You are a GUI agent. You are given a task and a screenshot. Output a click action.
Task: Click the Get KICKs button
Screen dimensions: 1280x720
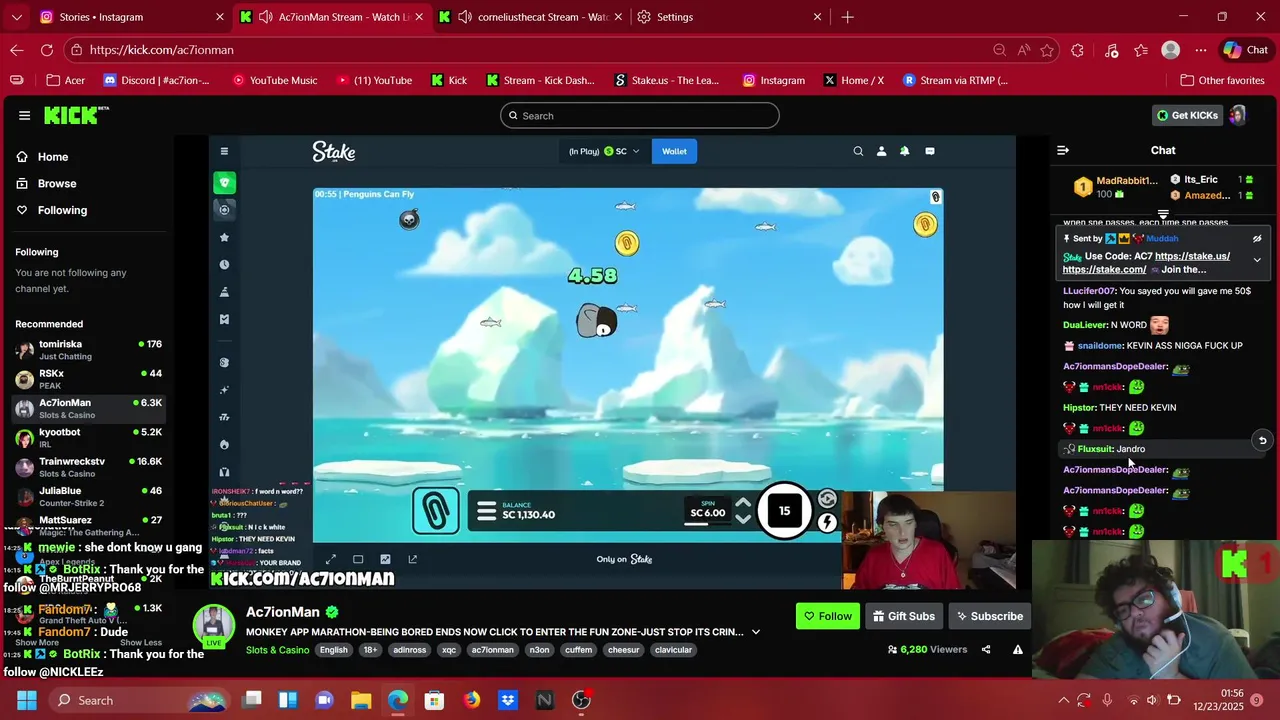click(1187, 115)
